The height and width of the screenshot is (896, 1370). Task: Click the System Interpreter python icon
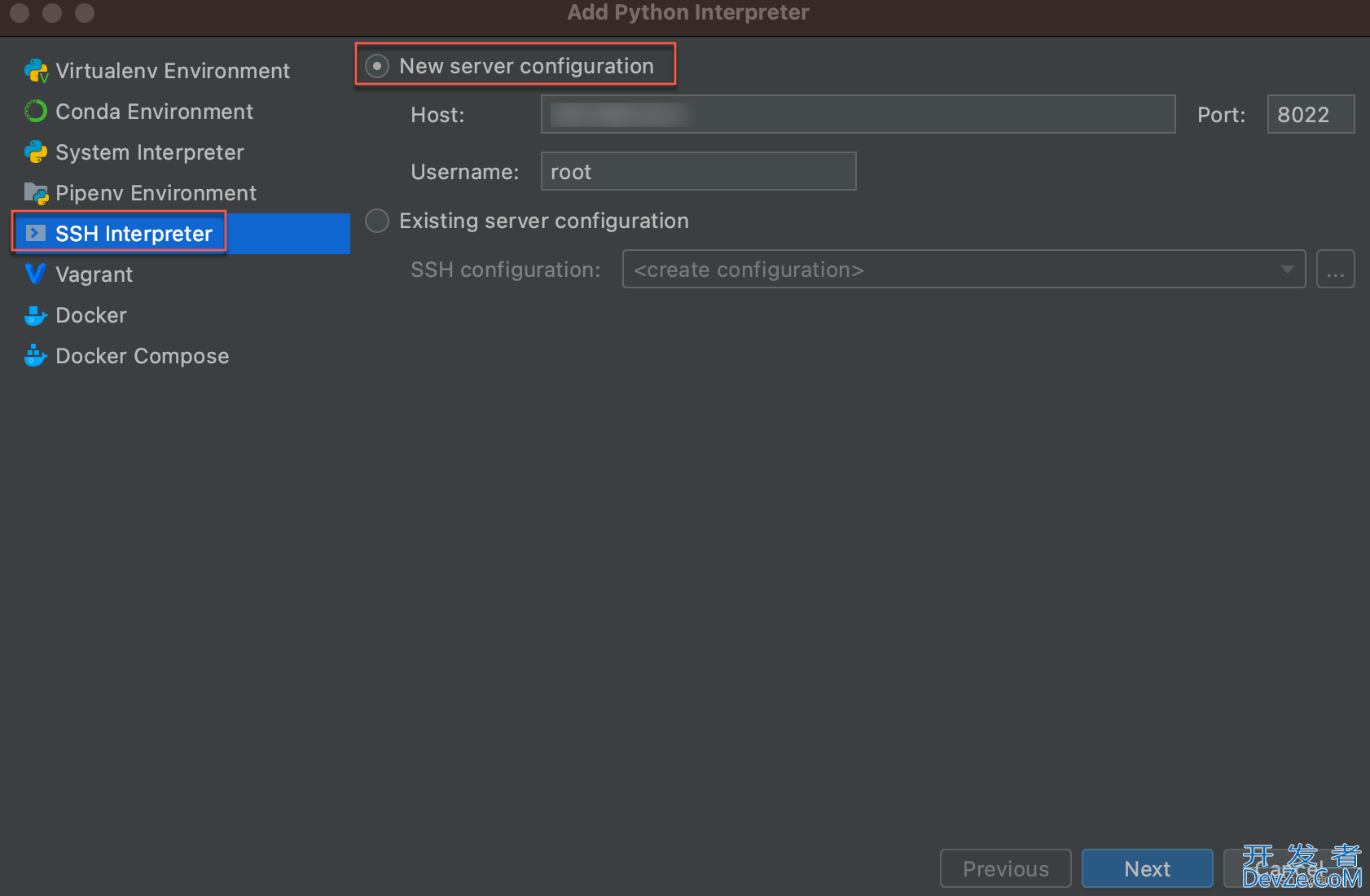tap(36, 152)
